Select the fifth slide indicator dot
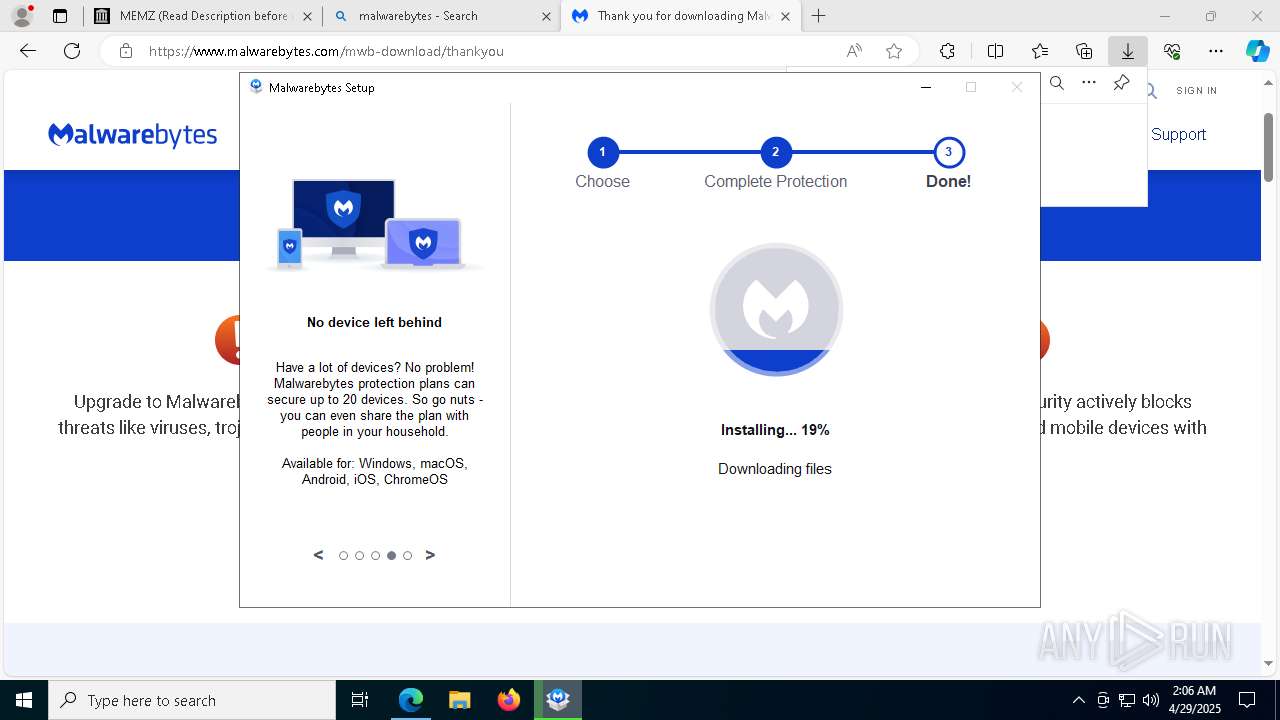The image size is (1280, 720). pyautogui.click(x=407, y=556)
